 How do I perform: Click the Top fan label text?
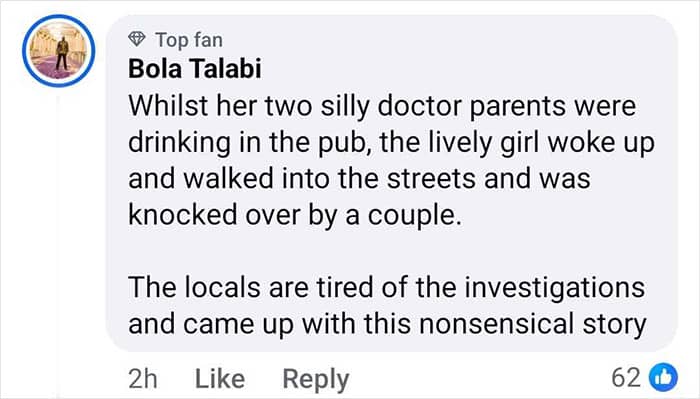coord(189,40)
